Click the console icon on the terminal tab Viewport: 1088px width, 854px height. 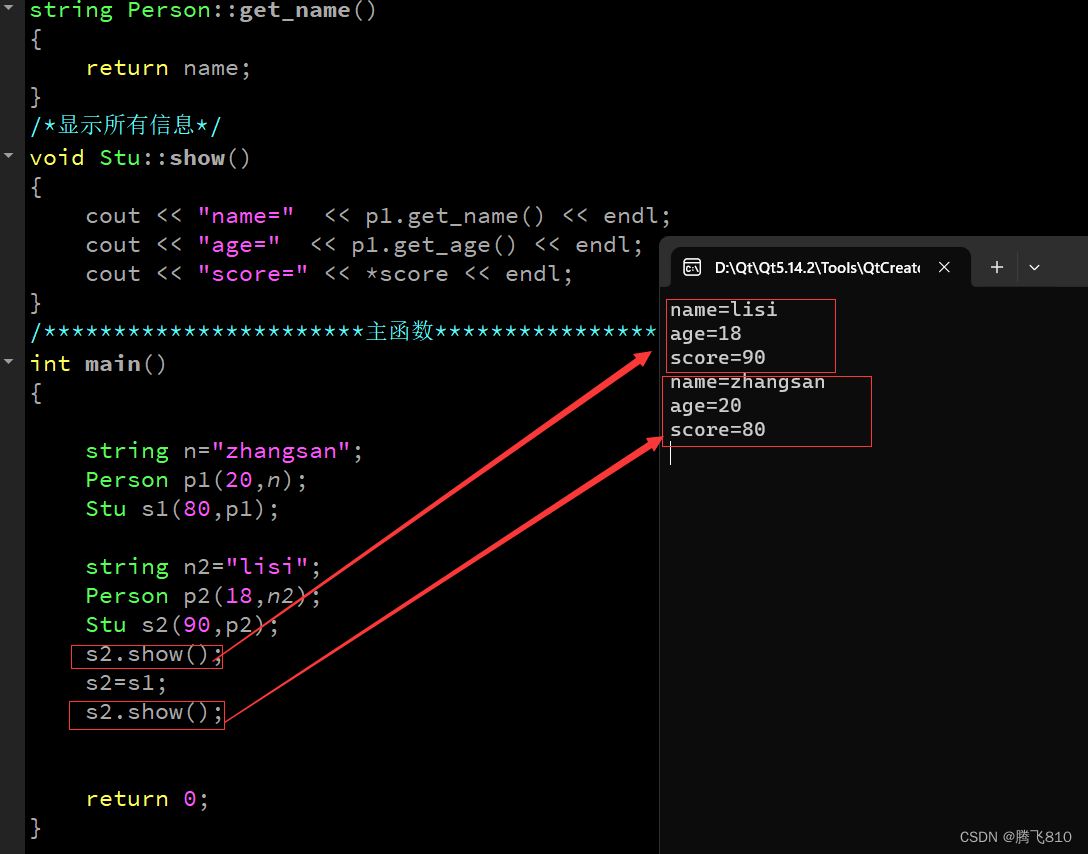(x=692, y=267)
